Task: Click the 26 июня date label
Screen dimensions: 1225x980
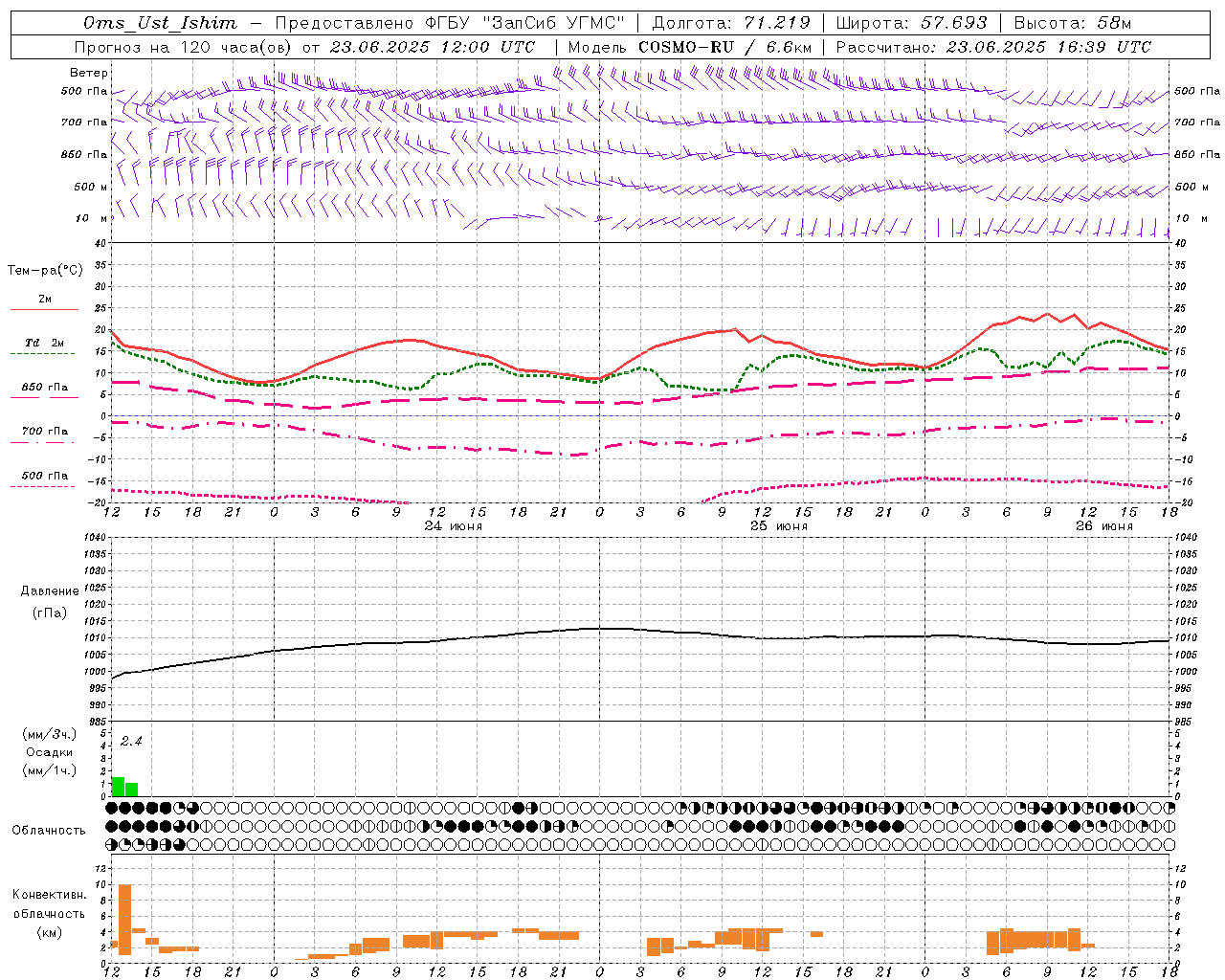Action: [x=1103, y=525]
